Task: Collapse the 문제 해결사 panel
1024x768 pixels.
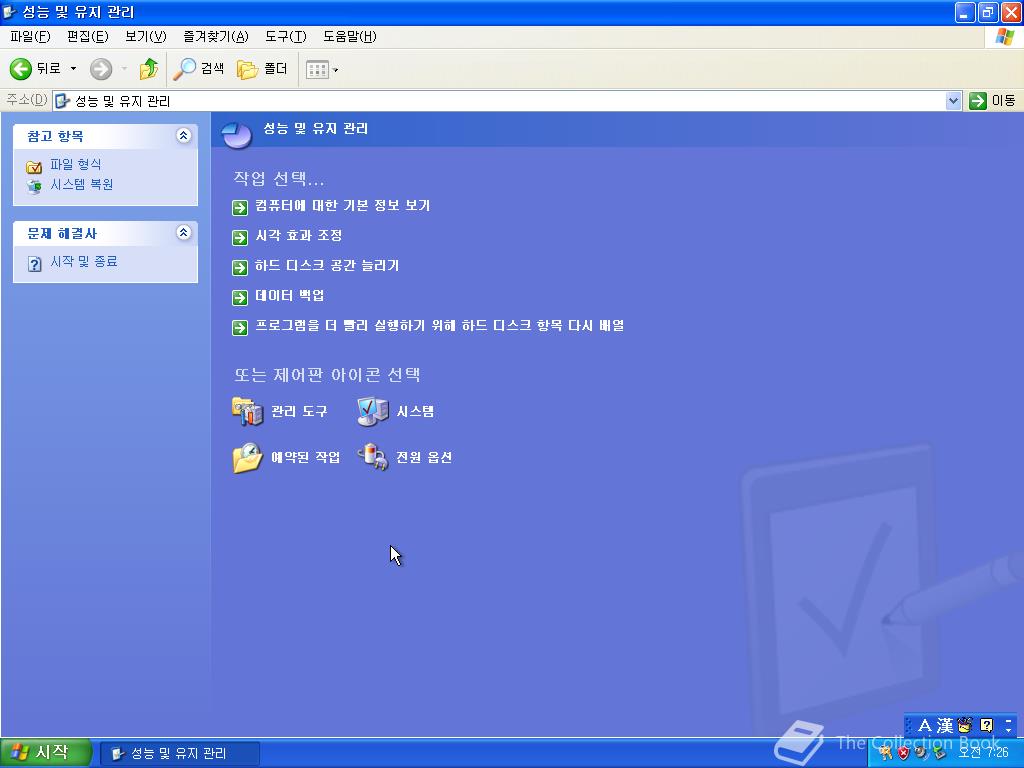Action: pos(184,232)
